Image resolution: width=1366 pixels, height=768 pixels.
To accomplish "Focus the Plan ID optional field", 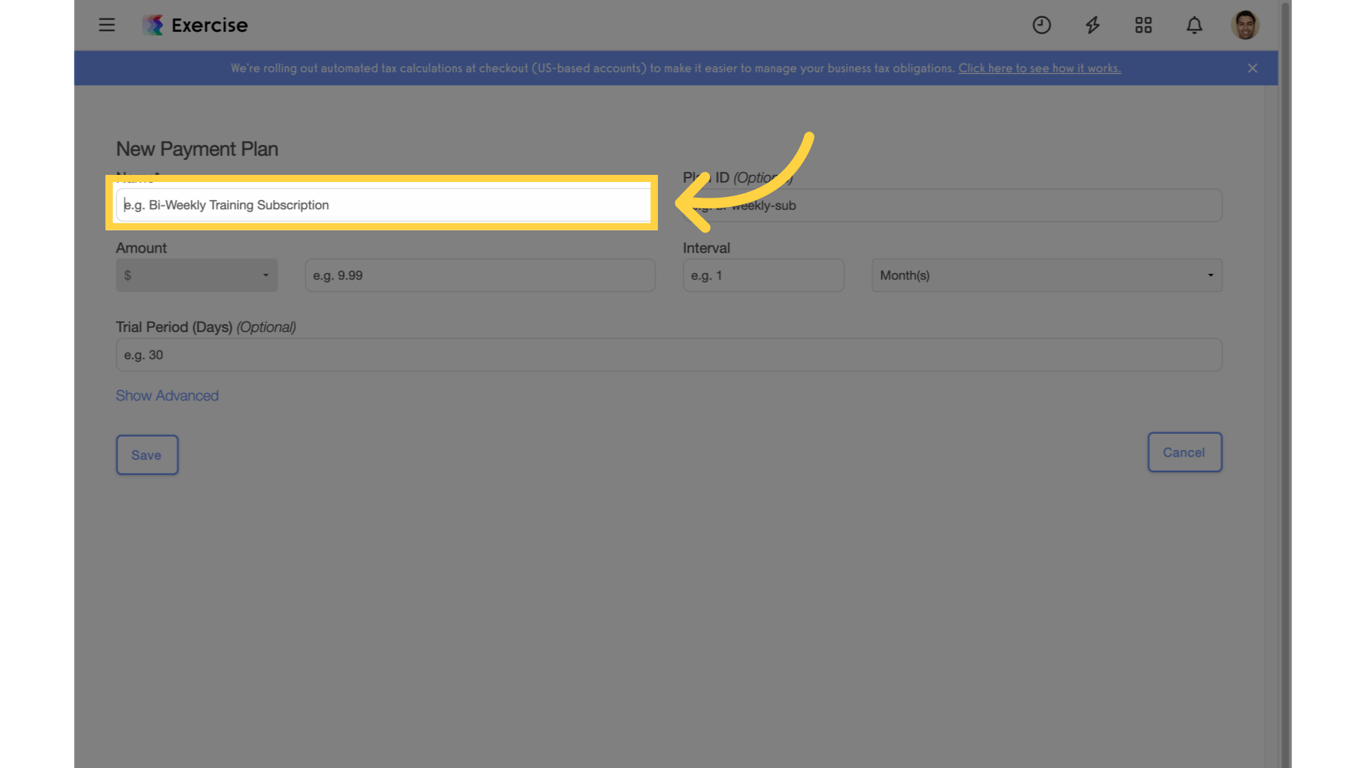I will (952, 205).
